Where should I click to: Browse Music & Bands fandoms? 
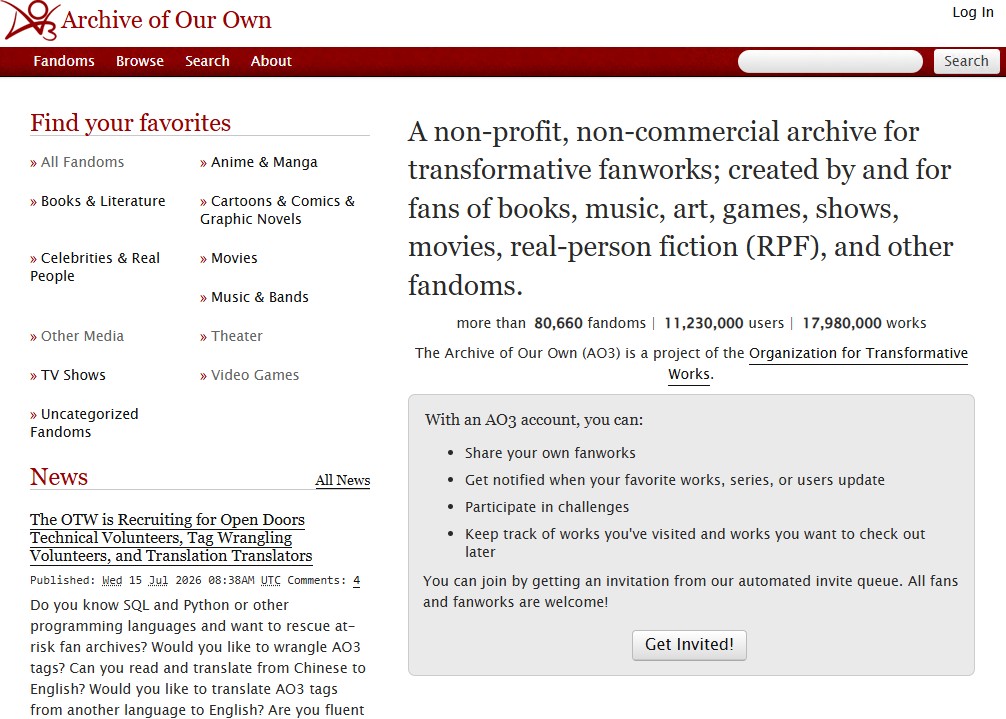coord(254,297)
